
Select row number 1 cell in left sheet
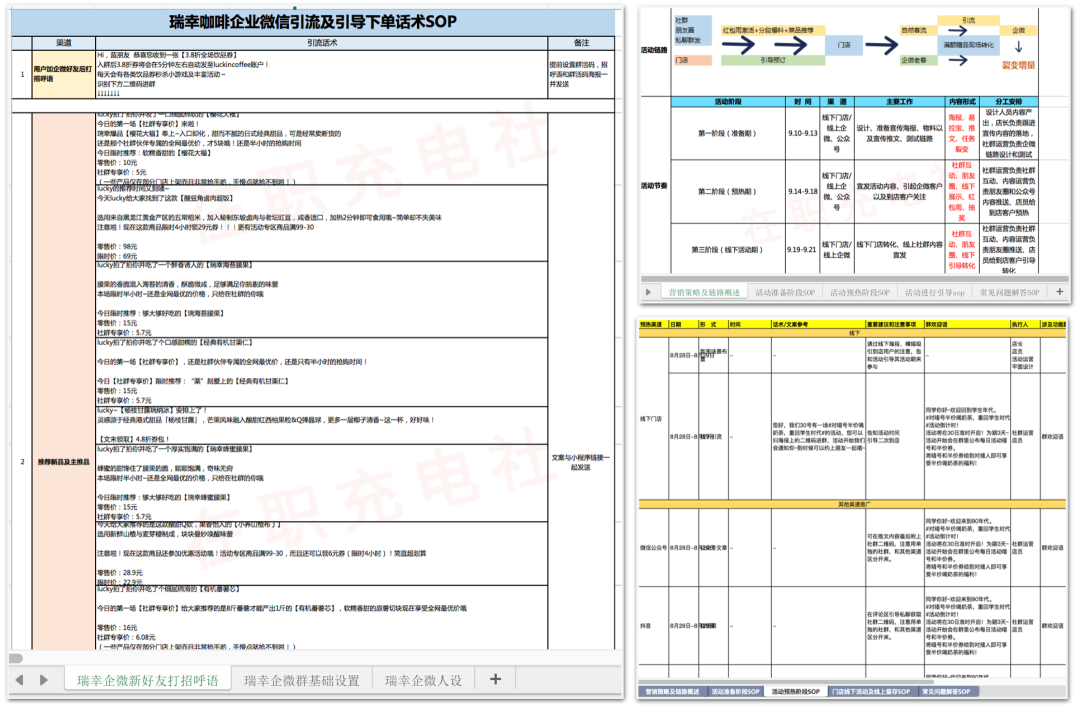(x=22, y=74)
